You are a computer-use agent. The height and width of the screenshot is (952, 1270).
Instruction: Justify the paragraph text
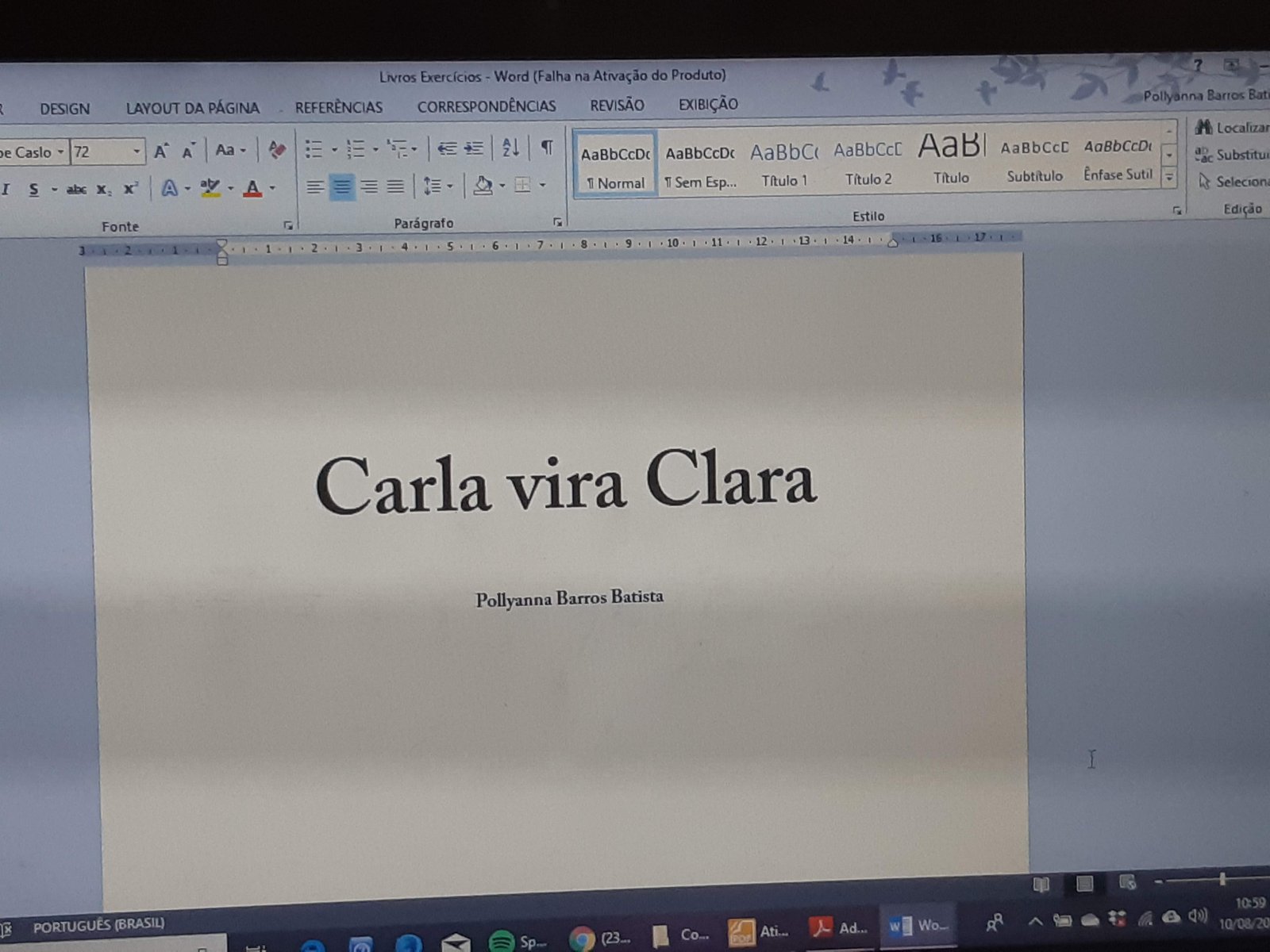395,186
